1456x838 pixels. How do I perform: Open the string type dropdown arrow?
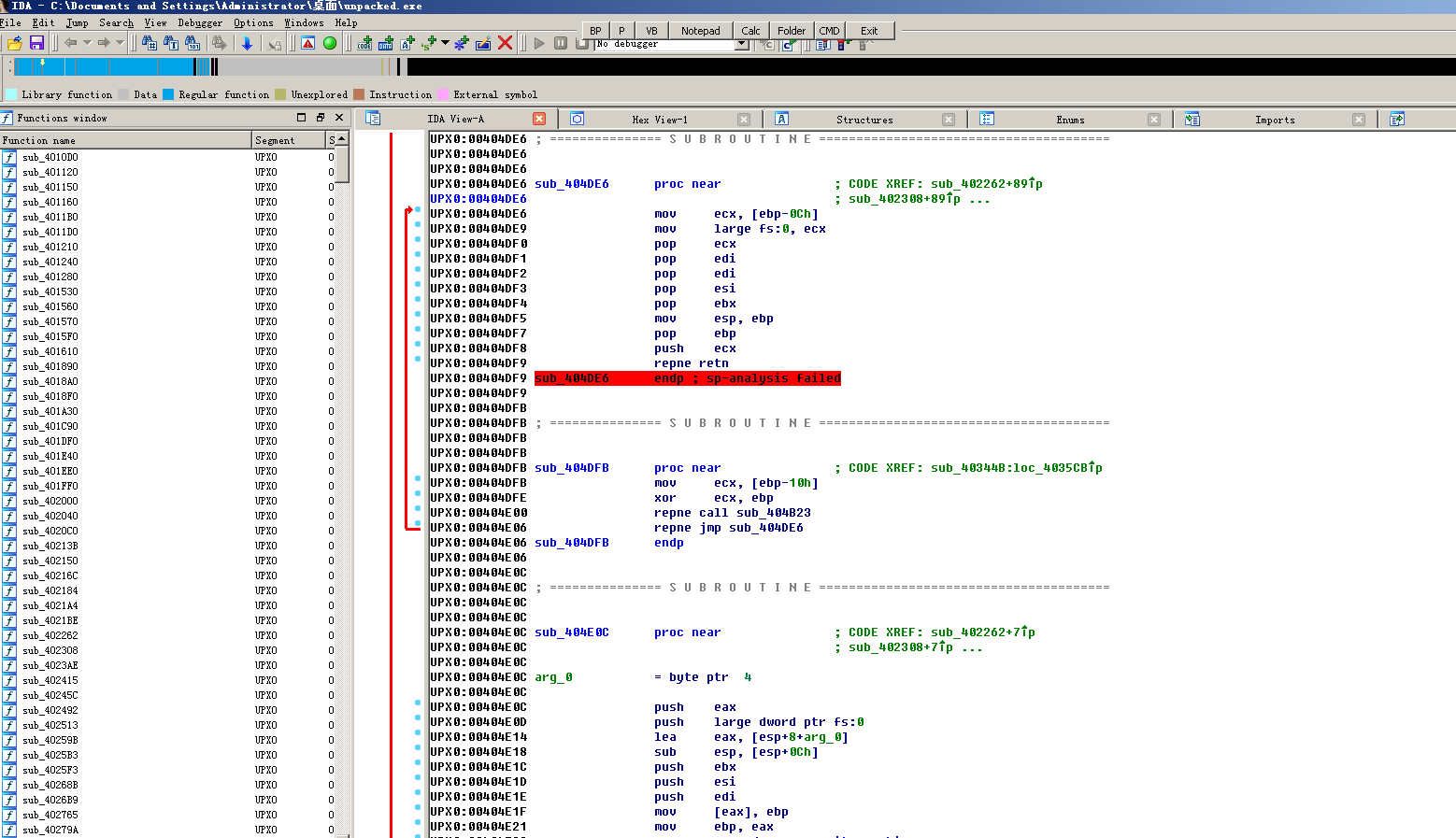(445, 43)
